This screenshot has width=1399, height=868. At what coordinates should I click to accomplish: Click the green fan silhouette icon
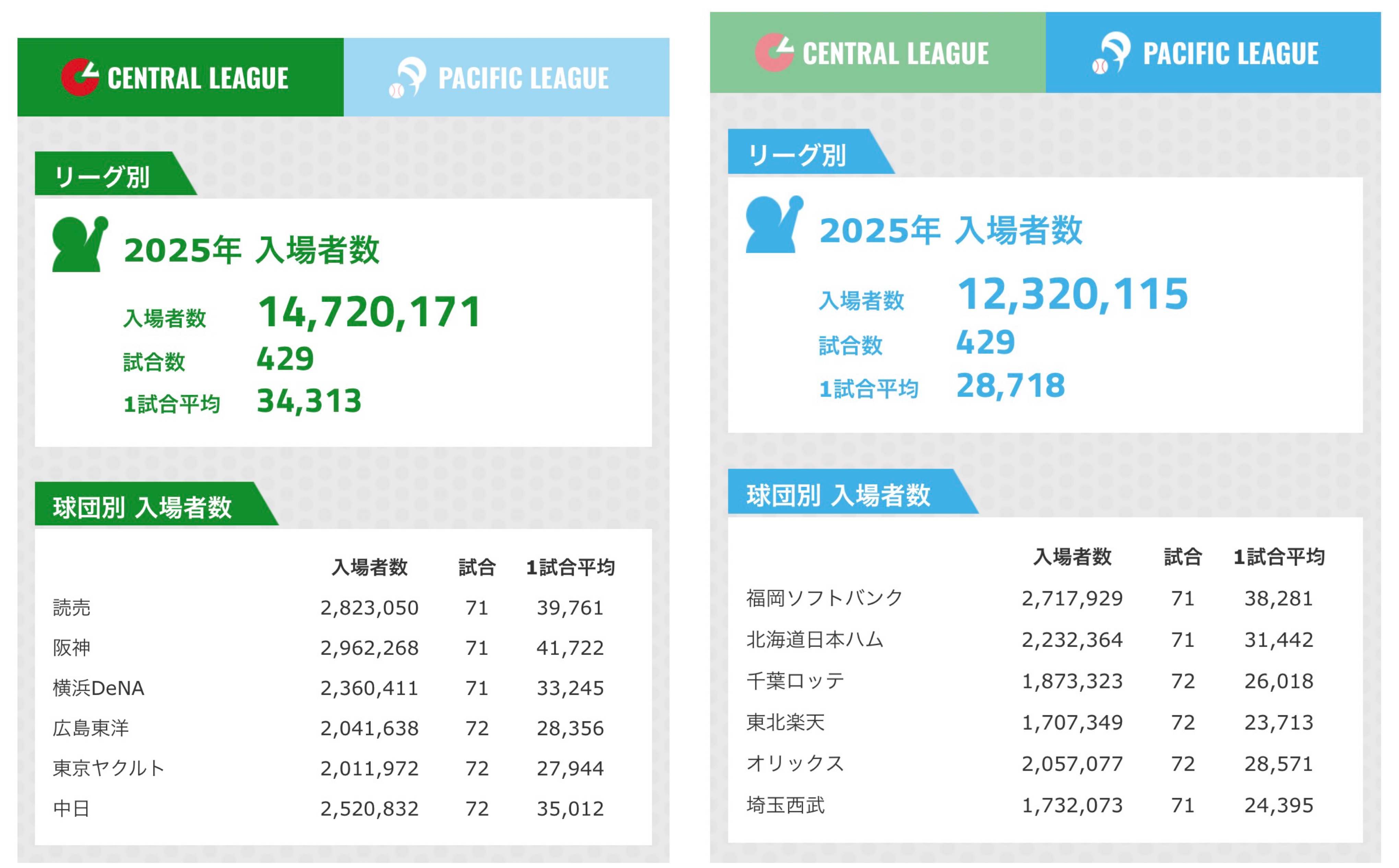[x=79, y=244]
